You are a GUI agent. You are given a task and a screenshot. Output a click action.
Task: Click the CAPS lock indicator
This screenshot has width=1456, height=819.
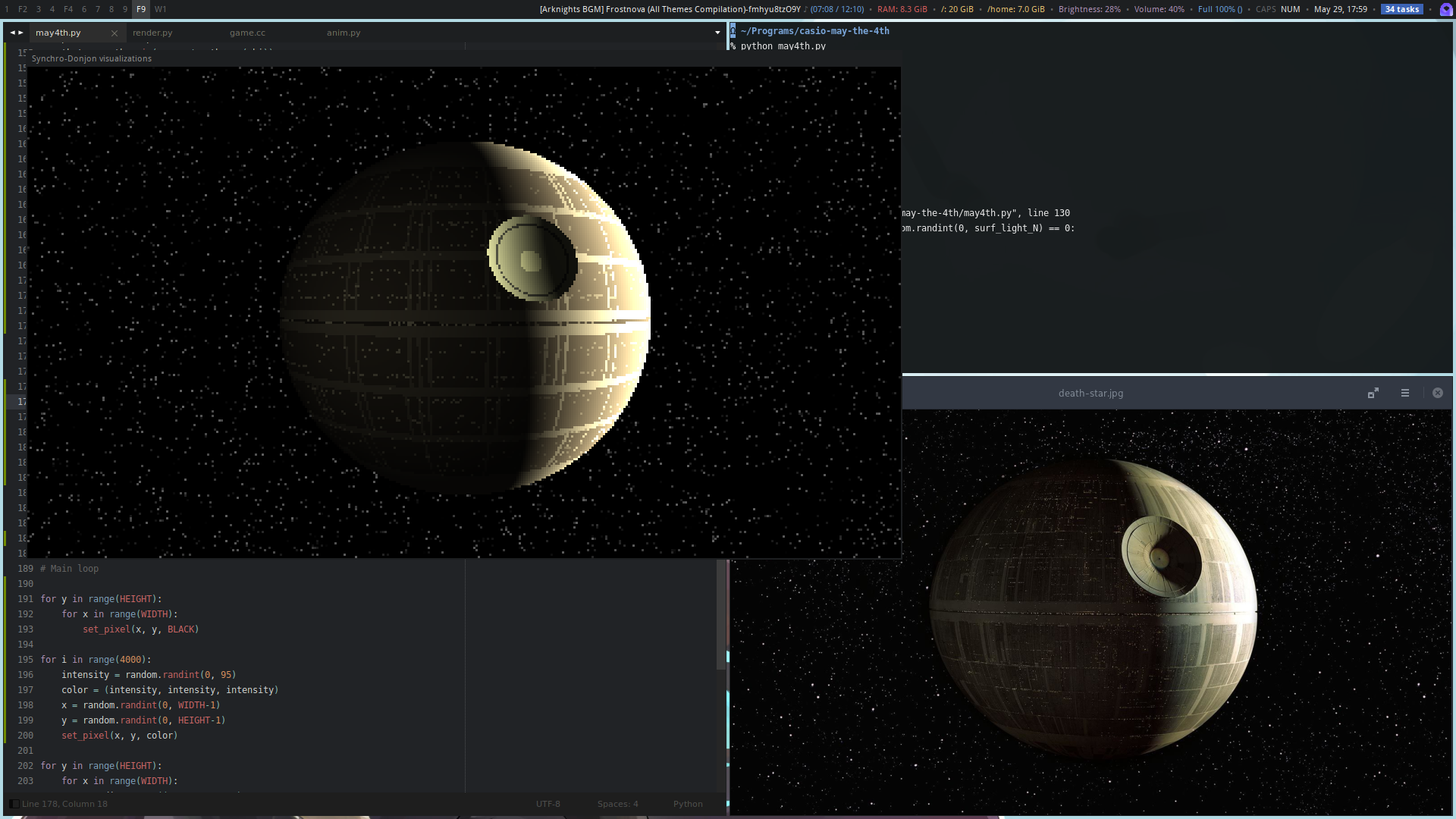pos(1266,9)
